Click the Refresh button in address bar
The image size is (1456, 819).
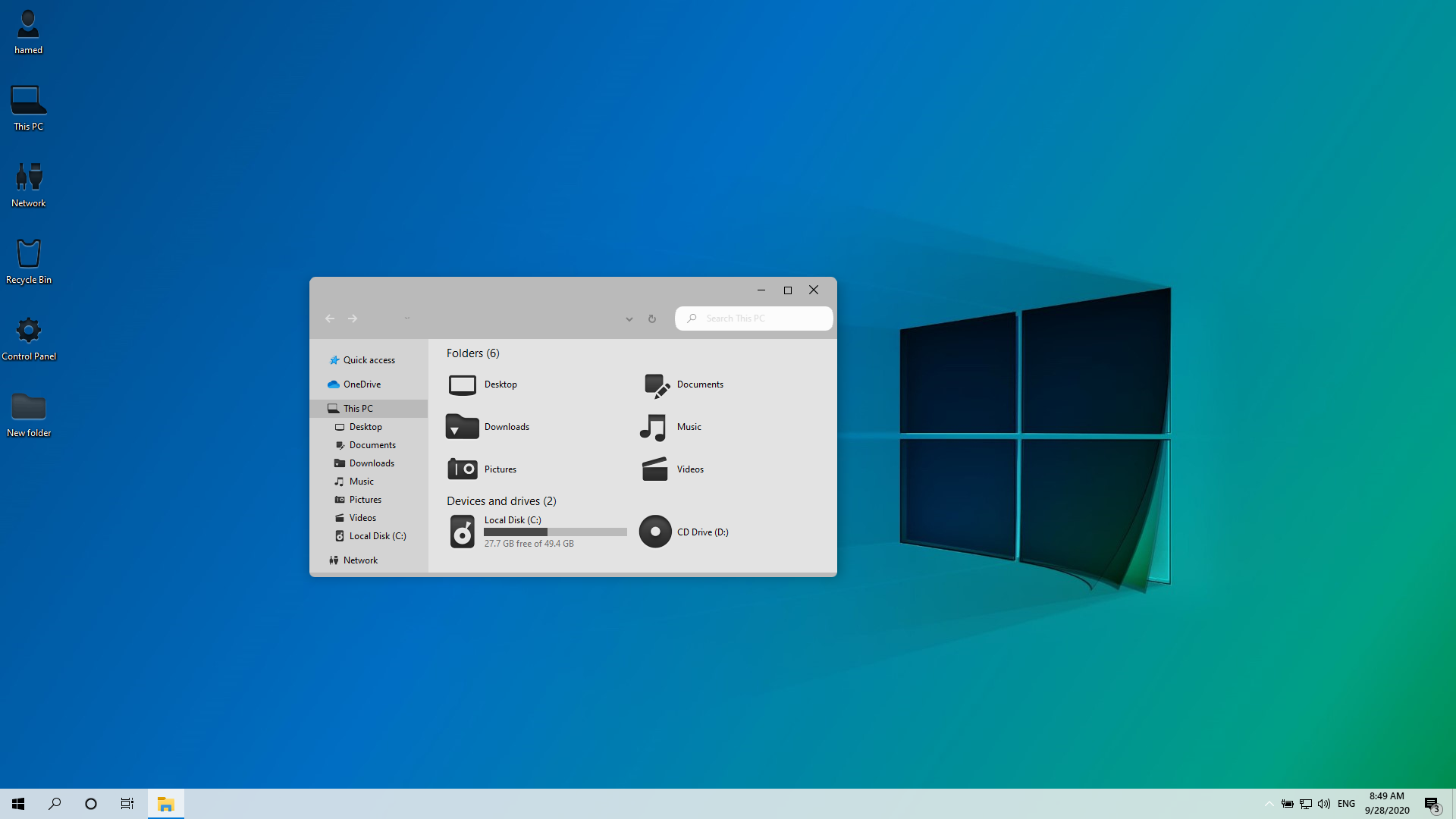point(652,318)
